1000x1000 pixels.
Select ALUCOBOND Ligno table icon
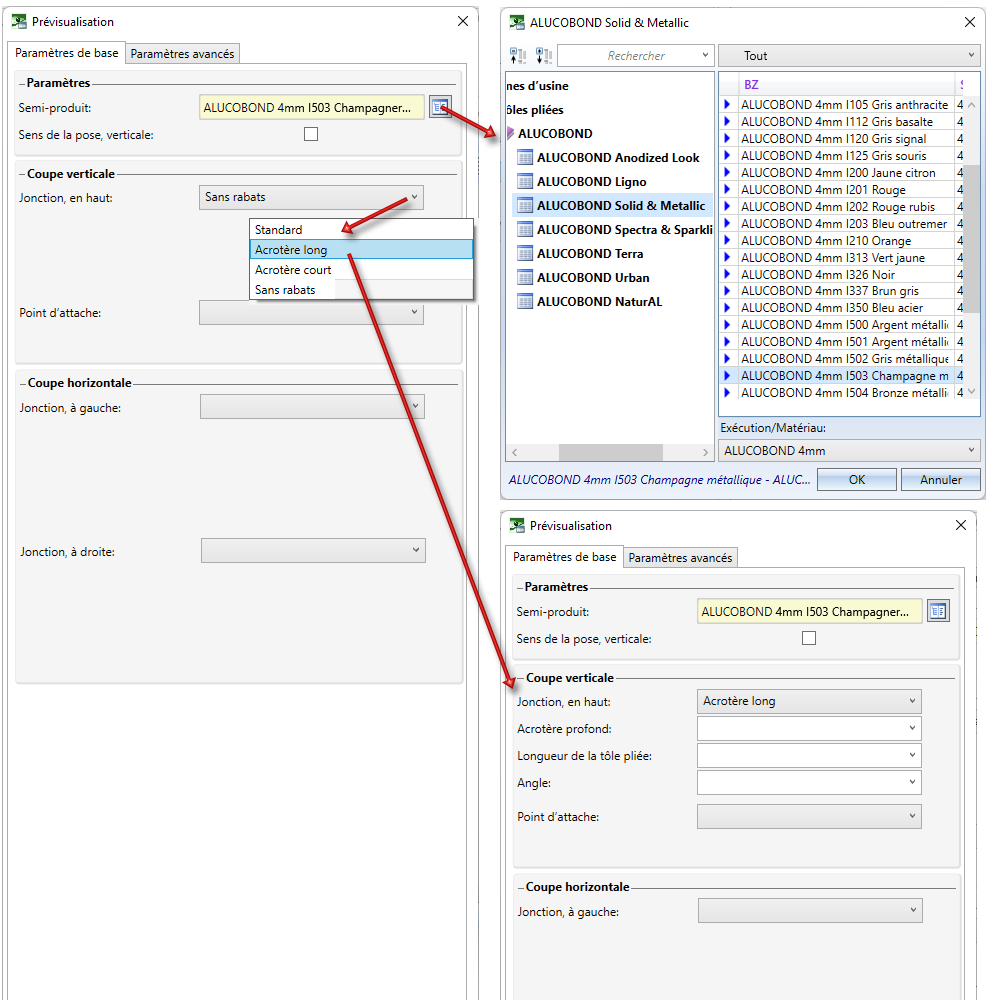525,182
